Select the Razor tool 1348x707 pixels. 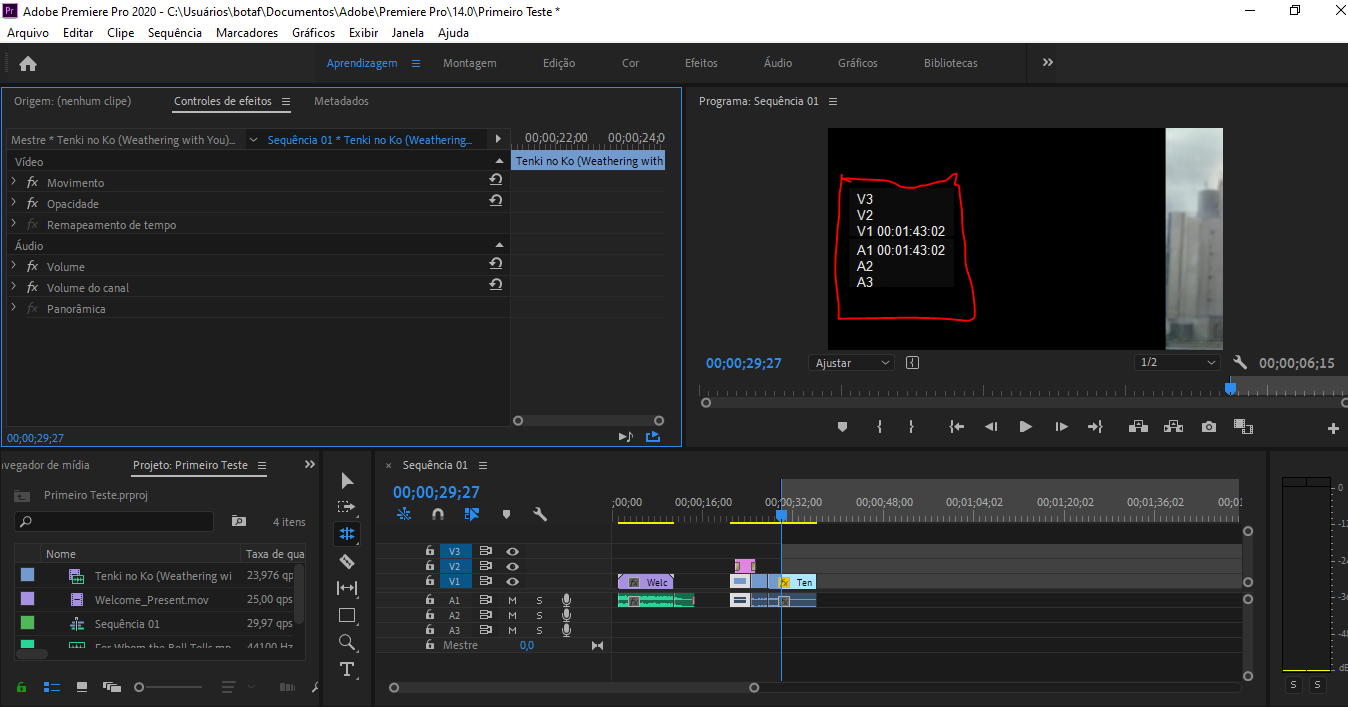click(x=347, y=561)
